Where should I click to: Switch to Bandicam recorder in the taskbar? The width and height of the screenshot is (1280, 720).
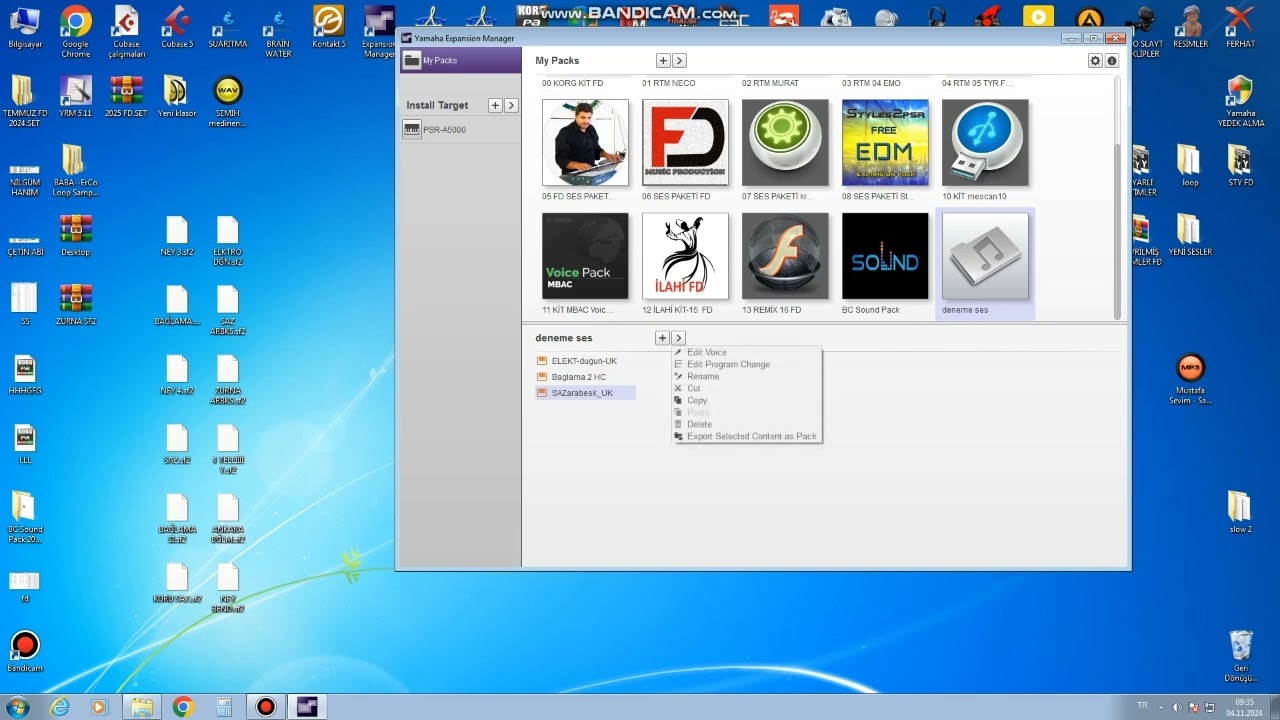[x=265, y=707]
